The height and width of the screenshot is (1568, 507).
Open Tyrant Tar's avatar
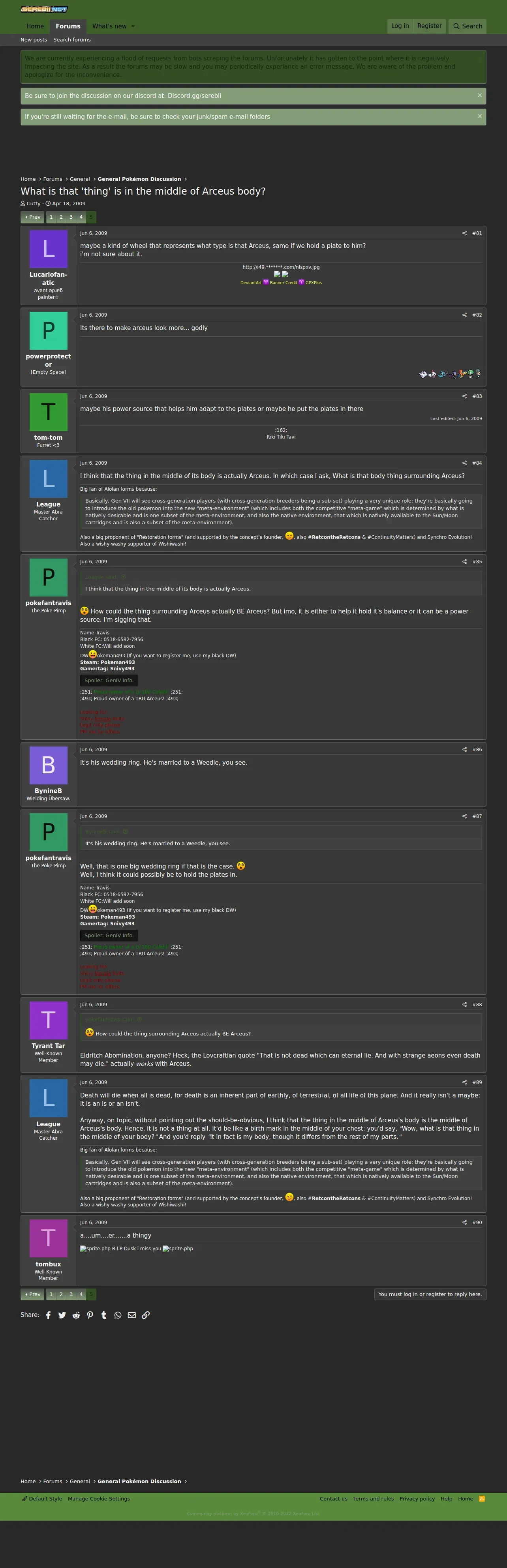[48, 1020]
